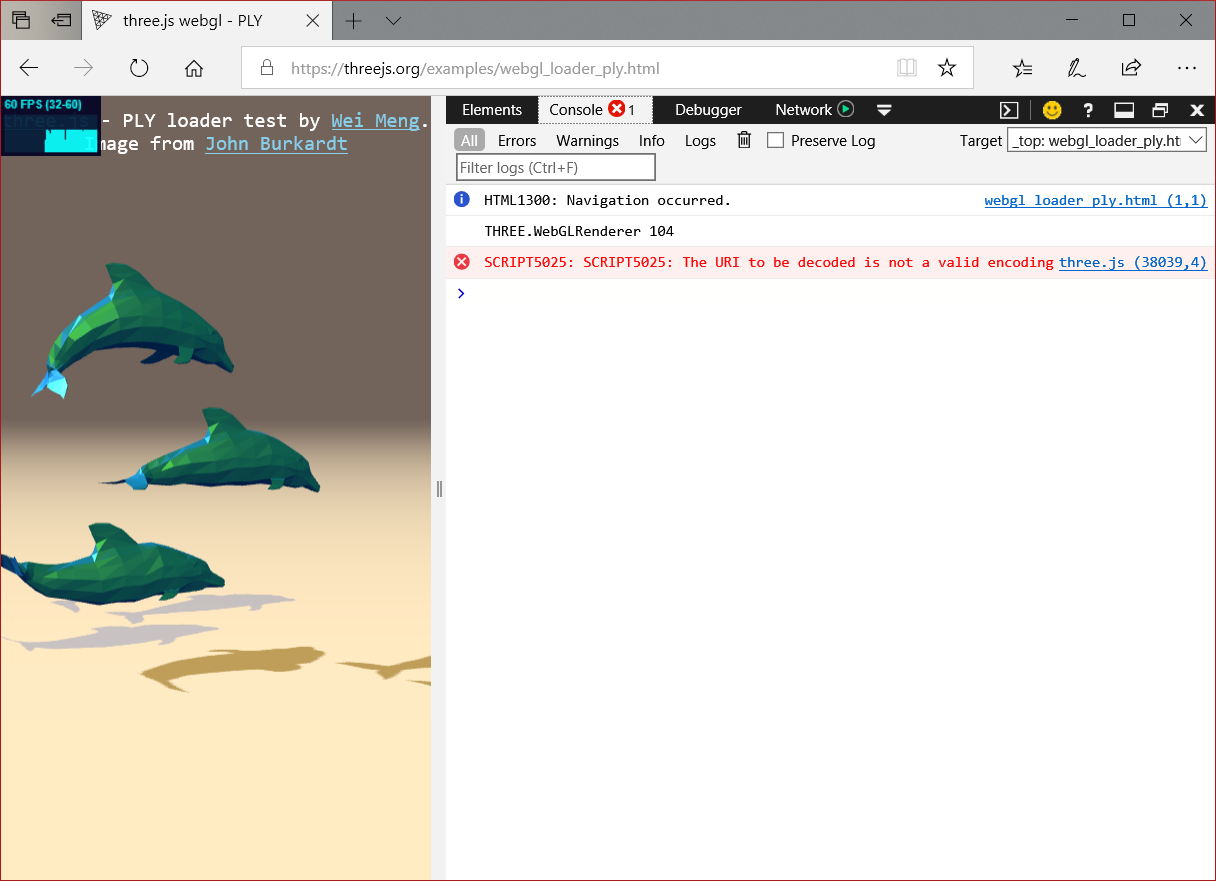Clear console with trash icon
Viewport: 1216px width, 881px height.
[744, 140]
